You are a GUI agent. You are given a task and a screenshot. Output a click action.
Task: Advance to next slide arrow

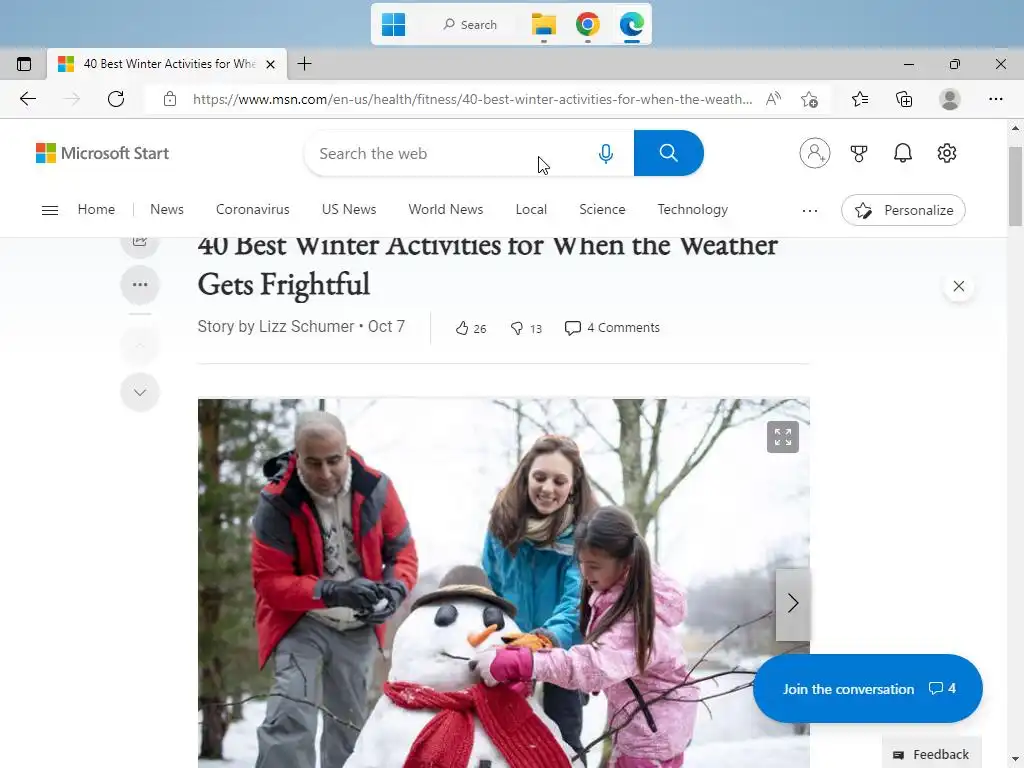[x=793, y=603]
